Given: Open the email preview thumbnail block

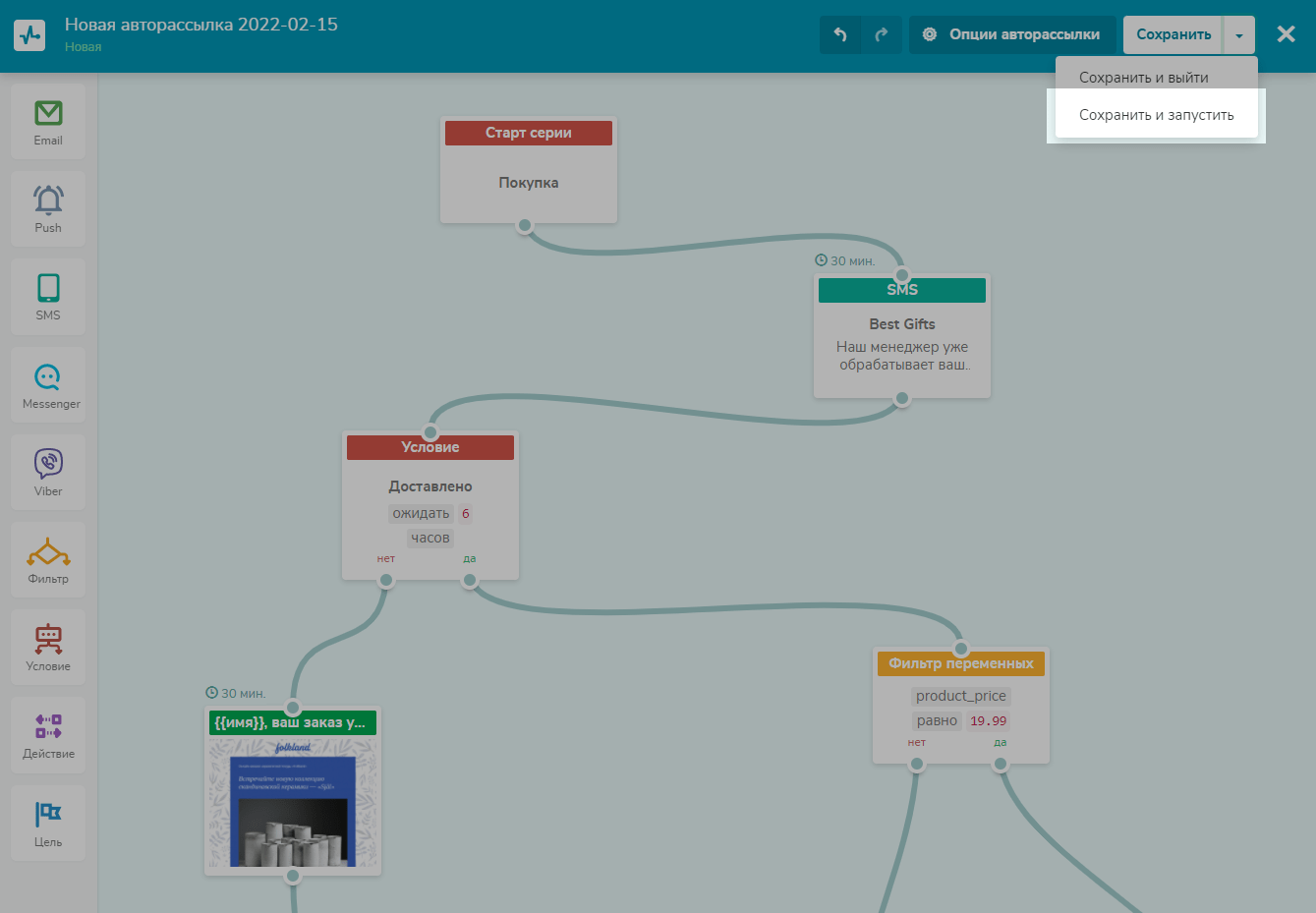Looking at the screenshot, I should pos(293,806).
